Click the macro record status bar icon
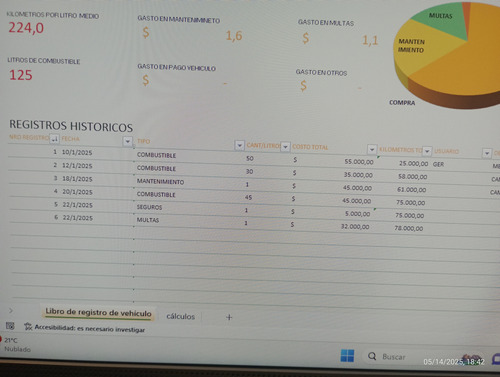Image resolution: width=500 pixels, height=377 pixels. [x=10, y=326]
